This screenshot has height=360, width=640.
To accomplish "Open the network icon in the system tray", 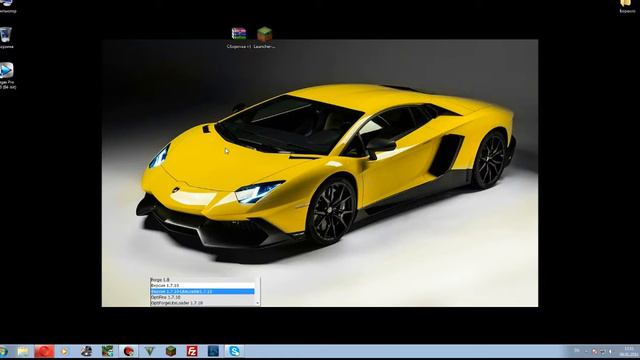I will pyautogui.click(x=603, y=351).
